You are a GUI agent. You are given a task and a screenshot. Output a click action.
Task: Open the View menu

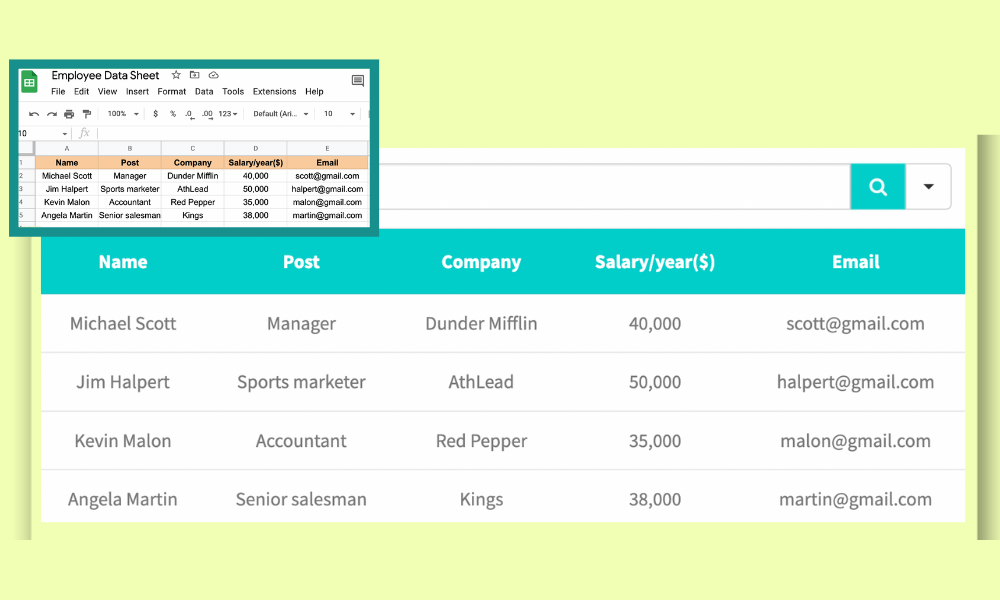coord(107,92)
